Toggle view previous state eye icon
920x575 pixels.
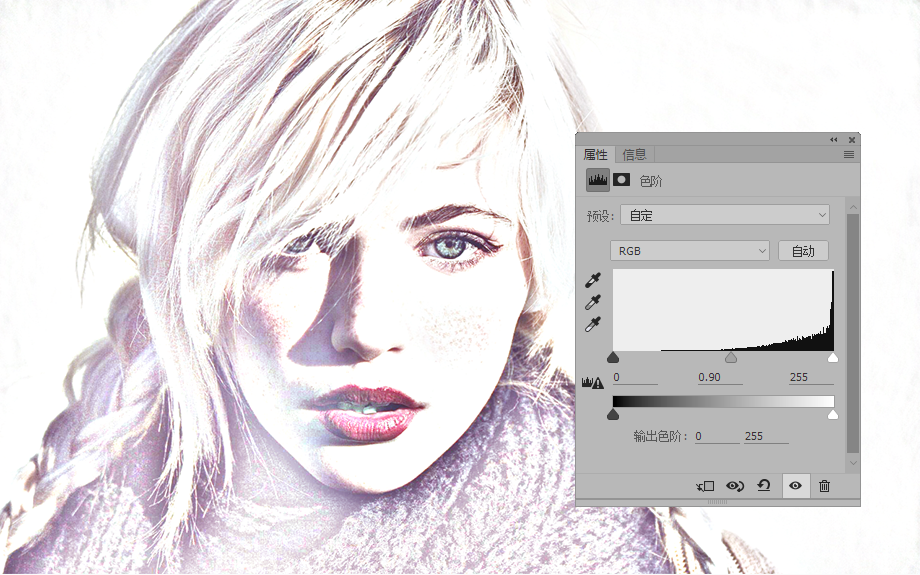(x=735, y=486)
